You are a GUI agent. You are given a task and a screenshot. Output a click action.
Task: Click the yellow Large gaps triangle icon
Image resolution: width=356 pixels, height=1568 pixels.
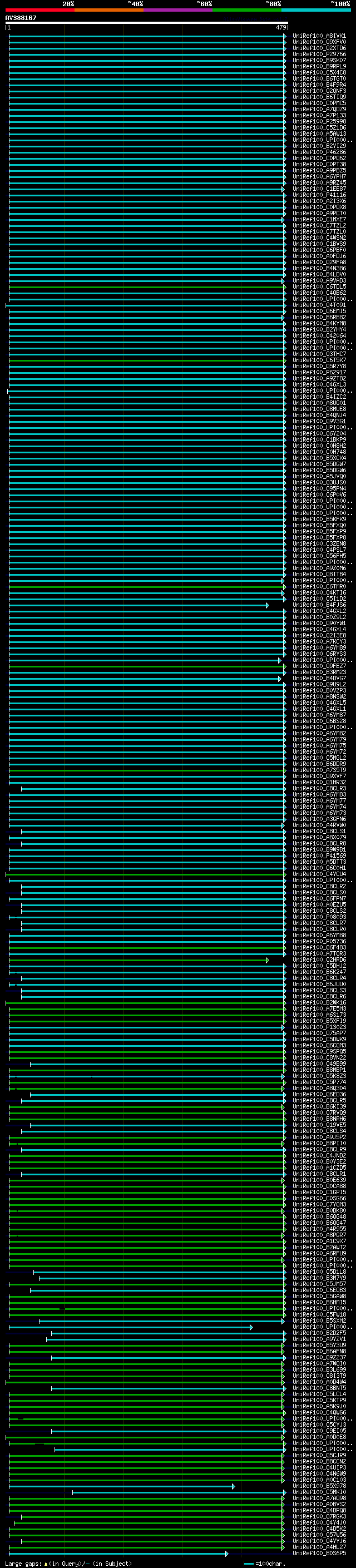click(x=46, y=1563)
